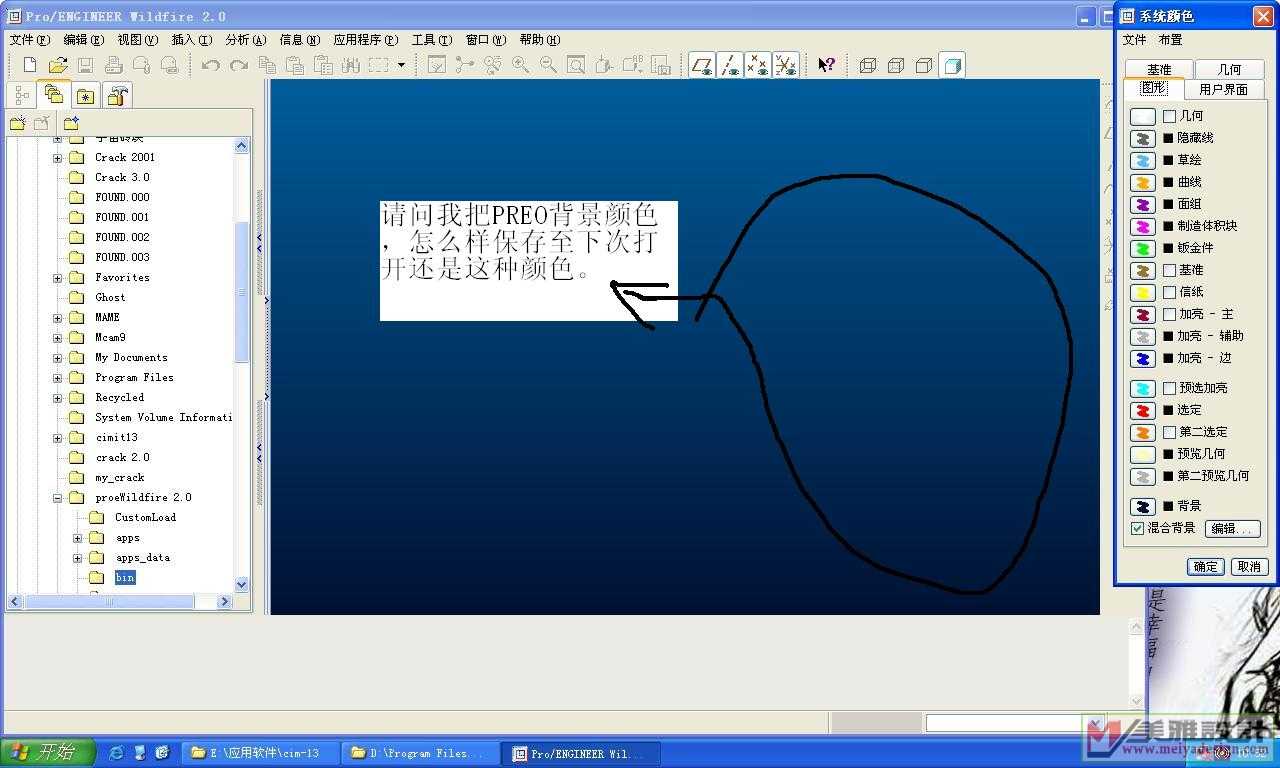Viewport: 1280px width, 768px height.
Task: Uncheck the 混合背景 checkbox
Action: pyautogui.click(x=1137, y=528)
